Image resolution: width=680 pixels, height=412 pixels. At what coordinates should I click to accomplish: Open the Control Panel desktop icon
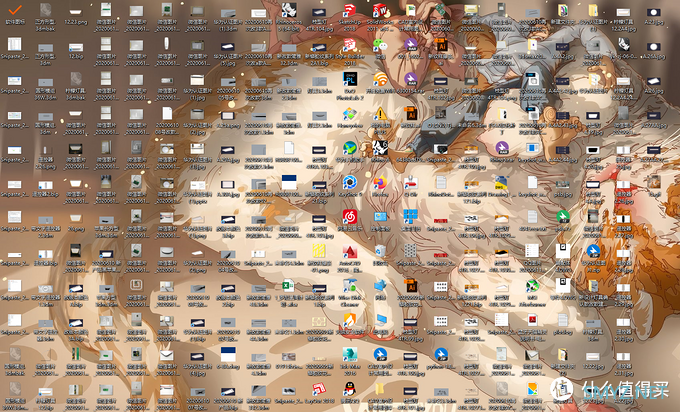coord(380,217)
